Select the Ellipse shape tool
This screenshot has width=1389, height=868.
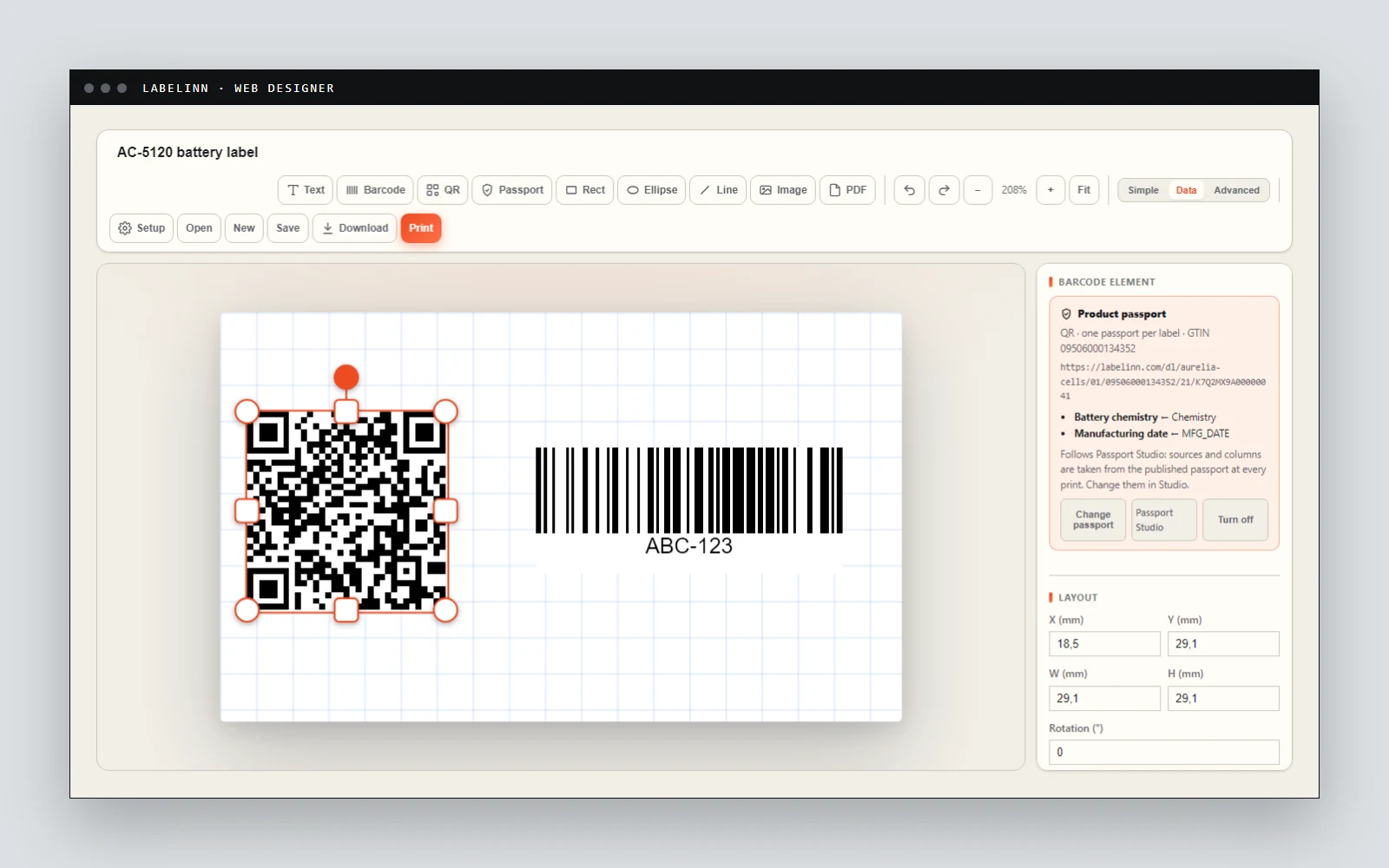coord(652,190)
